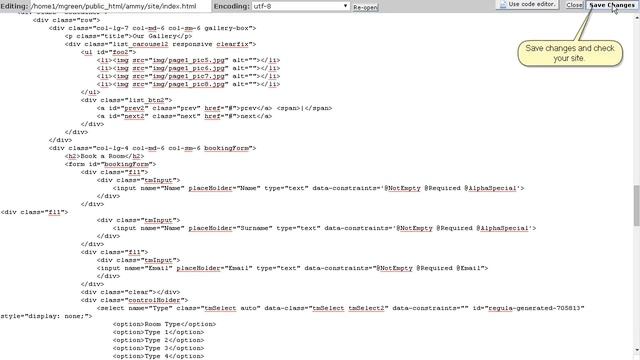Click the ul id="foo2" line
Viewport: 640px width, 360px height.
(x=108, y=52)
